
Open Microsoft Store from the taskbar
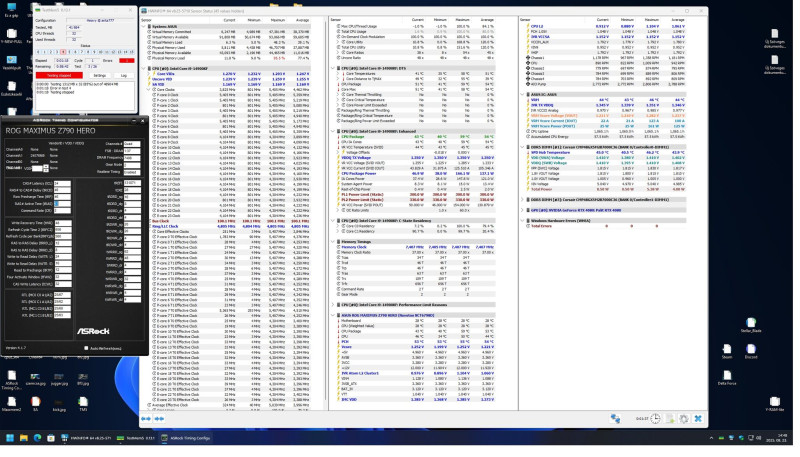51,438
